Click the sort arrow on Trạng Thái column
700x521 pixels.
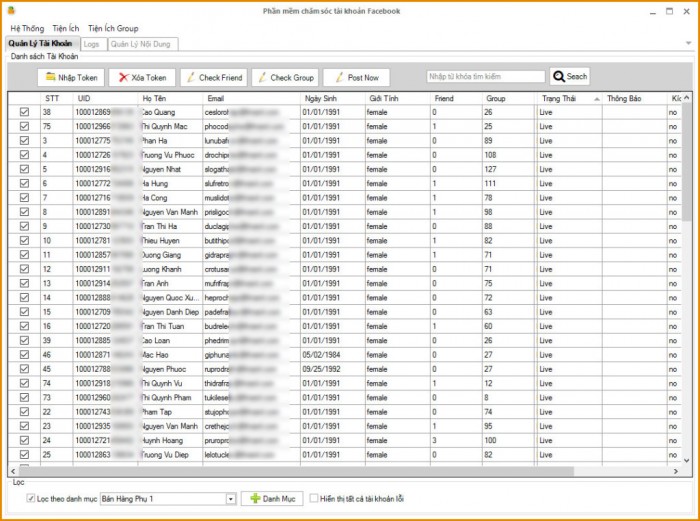click(x=597, y=99)
